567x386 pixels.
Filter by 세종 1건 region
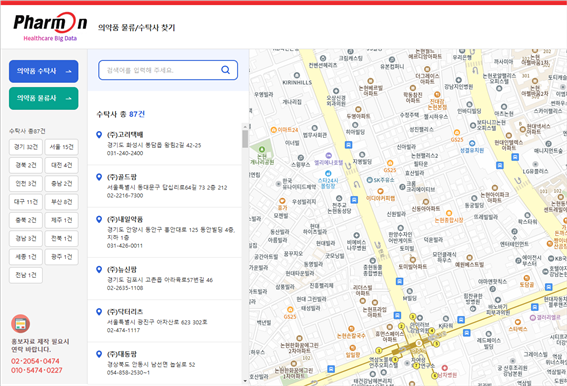26,257
